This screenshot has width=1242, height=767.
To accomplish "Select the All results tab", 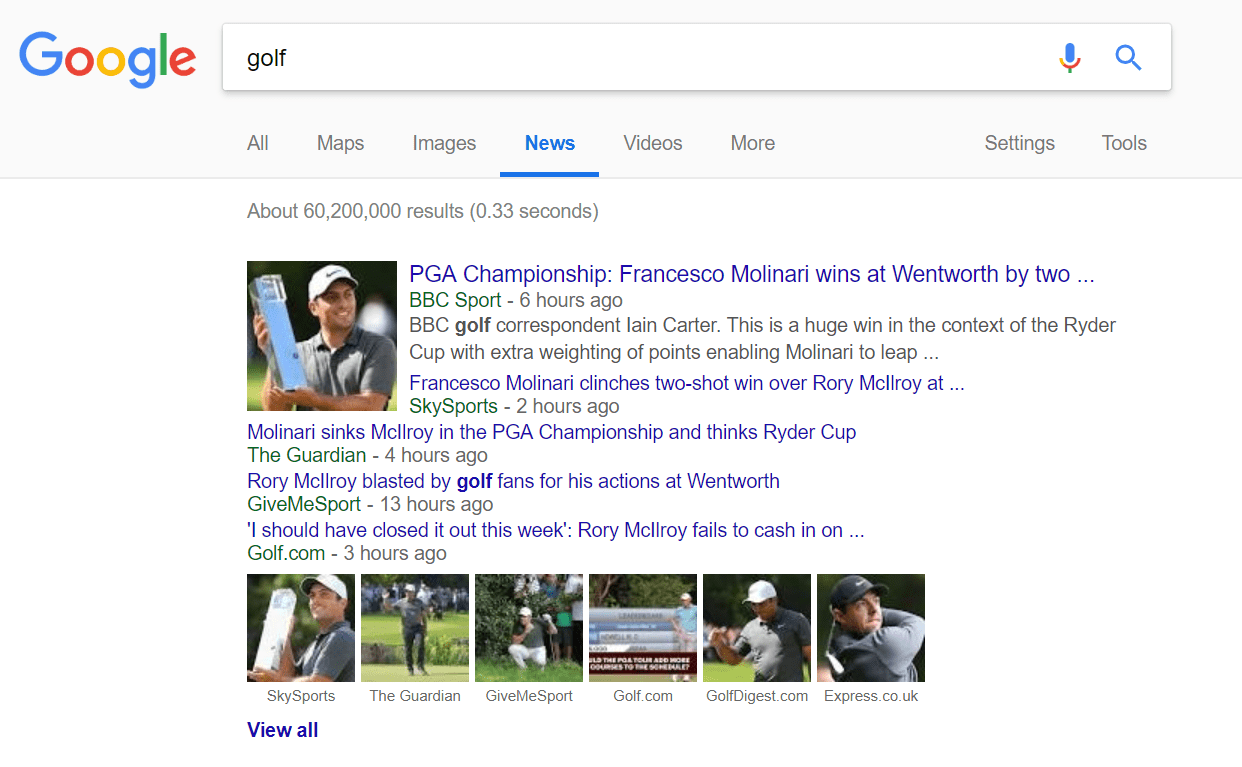I will (257, 143).
